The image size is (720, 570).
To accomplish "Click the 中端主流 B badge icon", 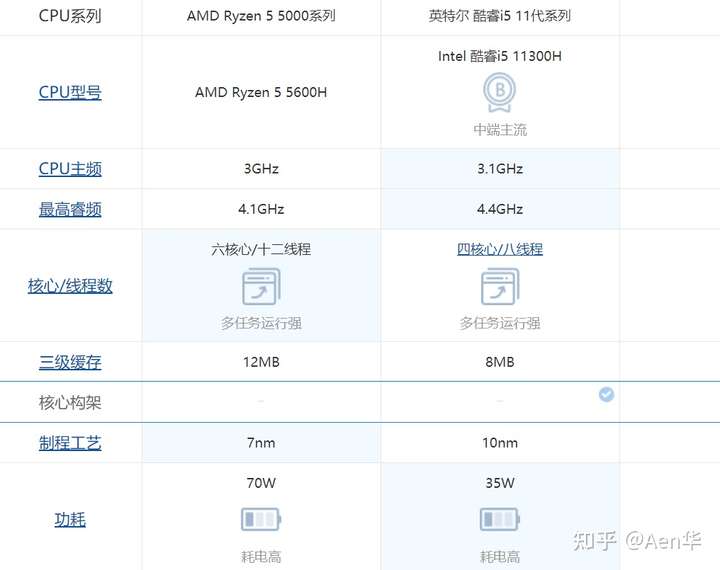I will pos(500,92).
